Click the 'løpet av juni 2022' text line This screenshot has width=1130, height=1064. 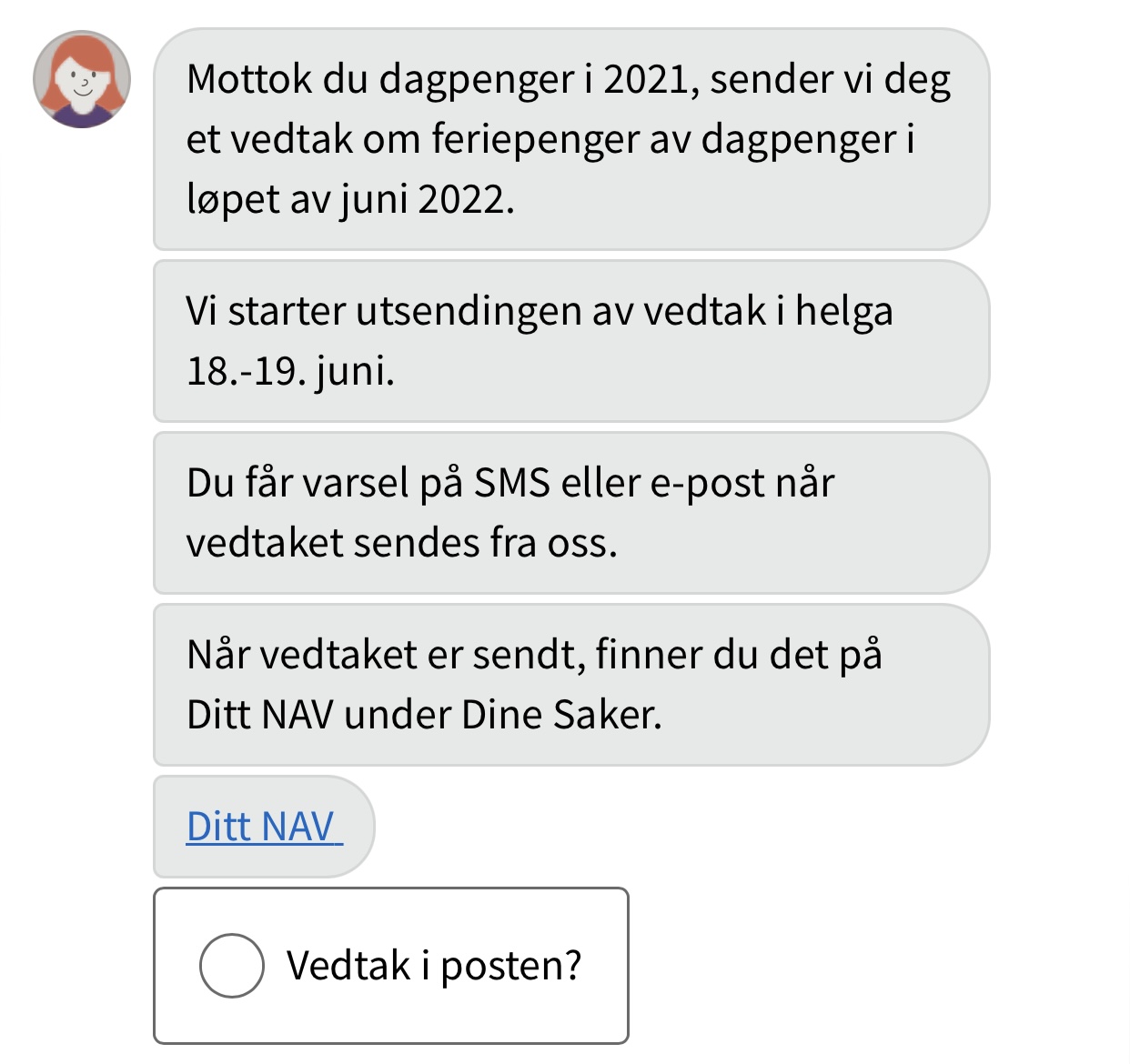(350, 199)
